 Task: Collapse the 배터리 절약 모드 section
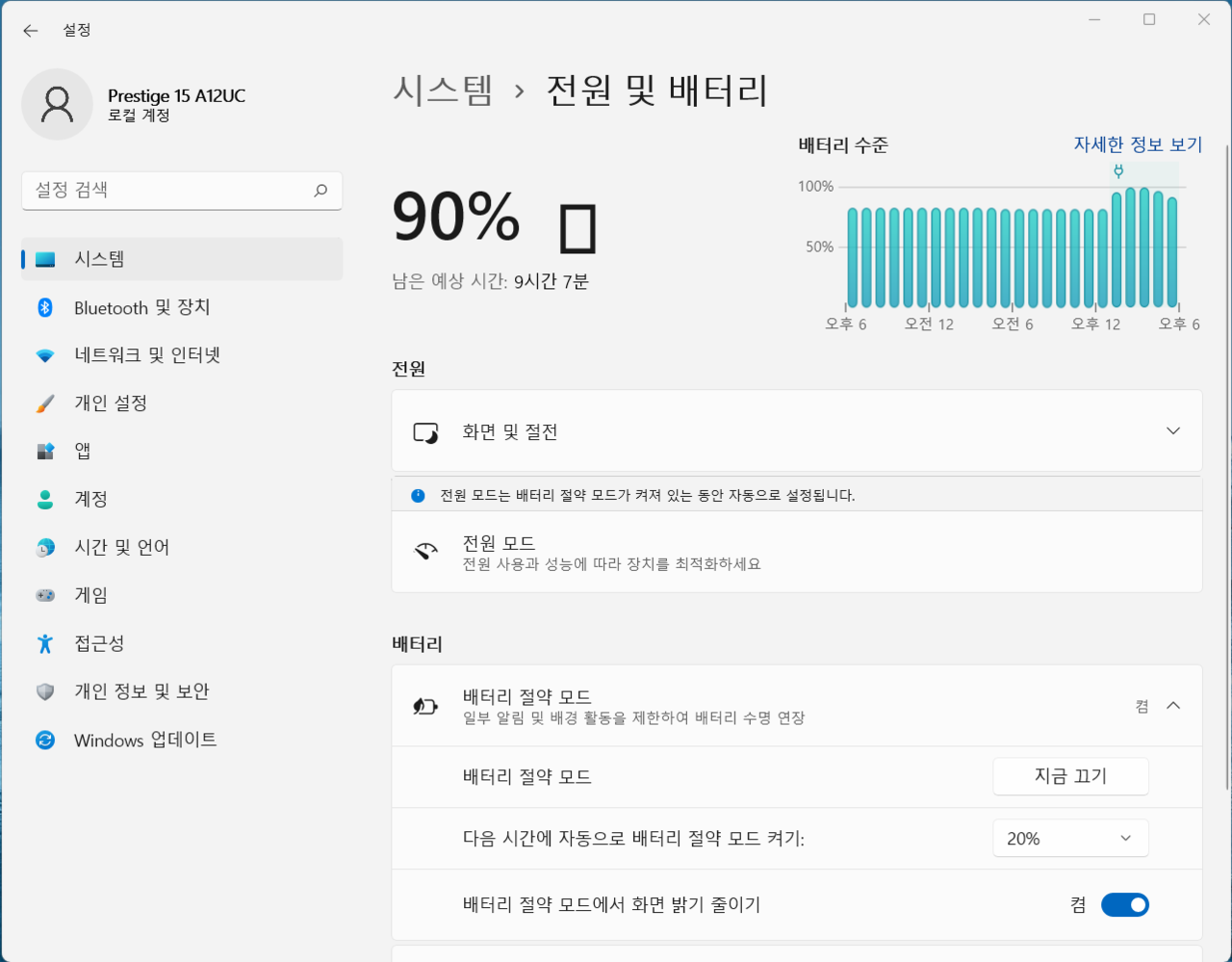[x=1172, y=706]
